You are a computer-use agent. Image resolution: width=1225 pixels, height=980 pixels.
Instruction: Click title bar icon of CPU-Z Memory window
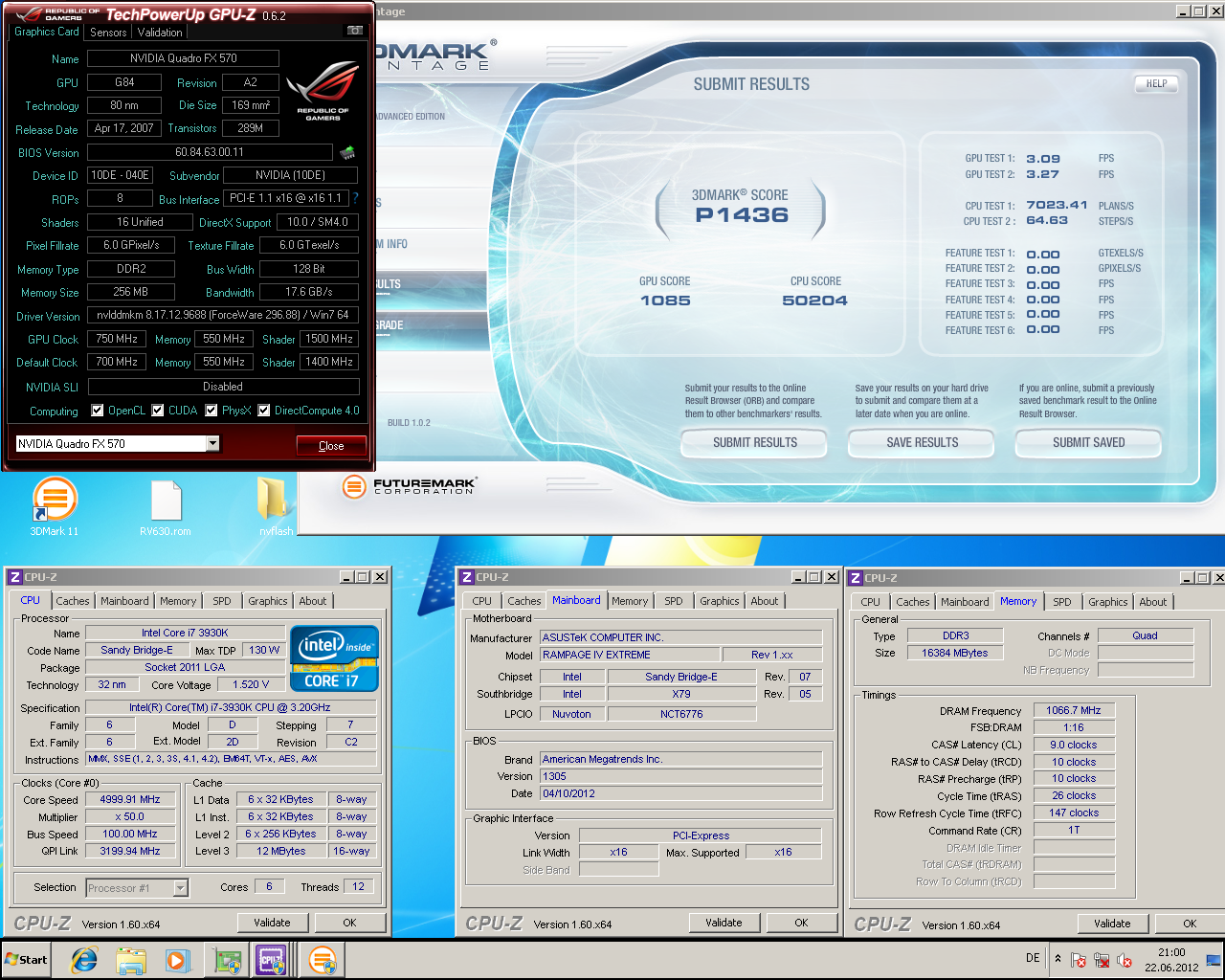[x=856, y=578]
